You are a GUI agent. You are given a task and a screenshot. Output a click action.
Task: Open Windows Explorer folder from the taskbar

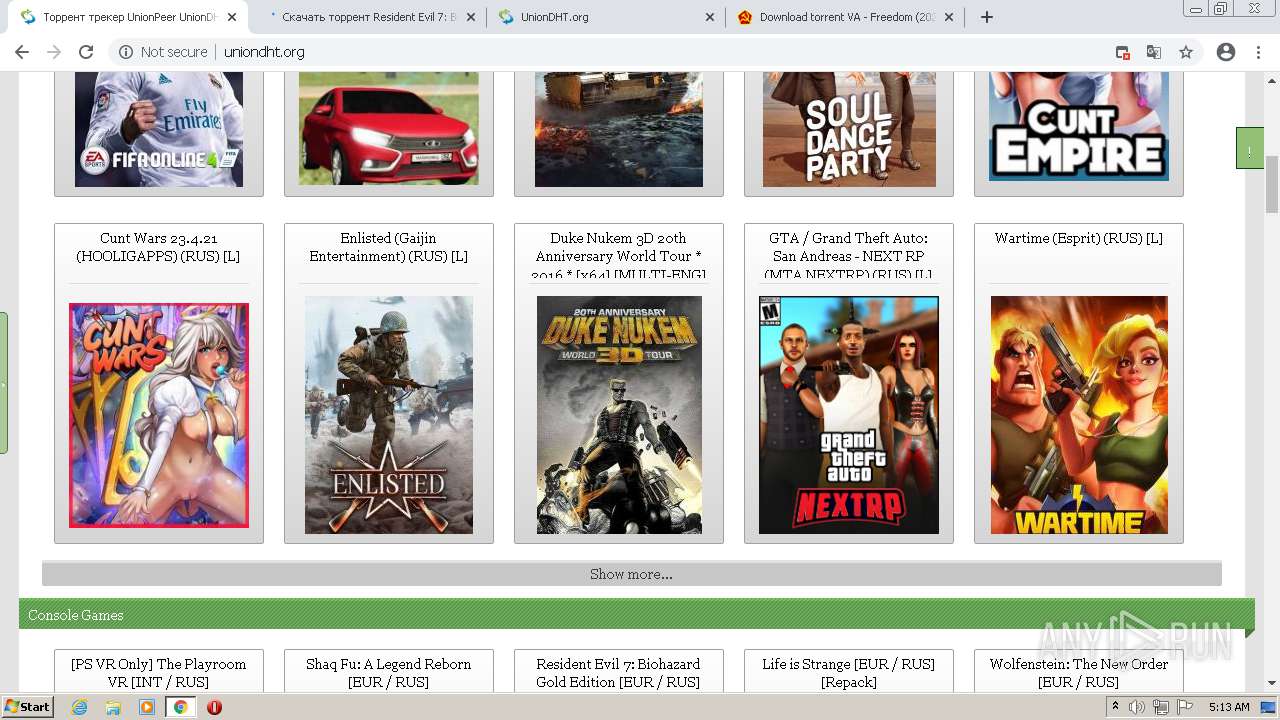113,707
